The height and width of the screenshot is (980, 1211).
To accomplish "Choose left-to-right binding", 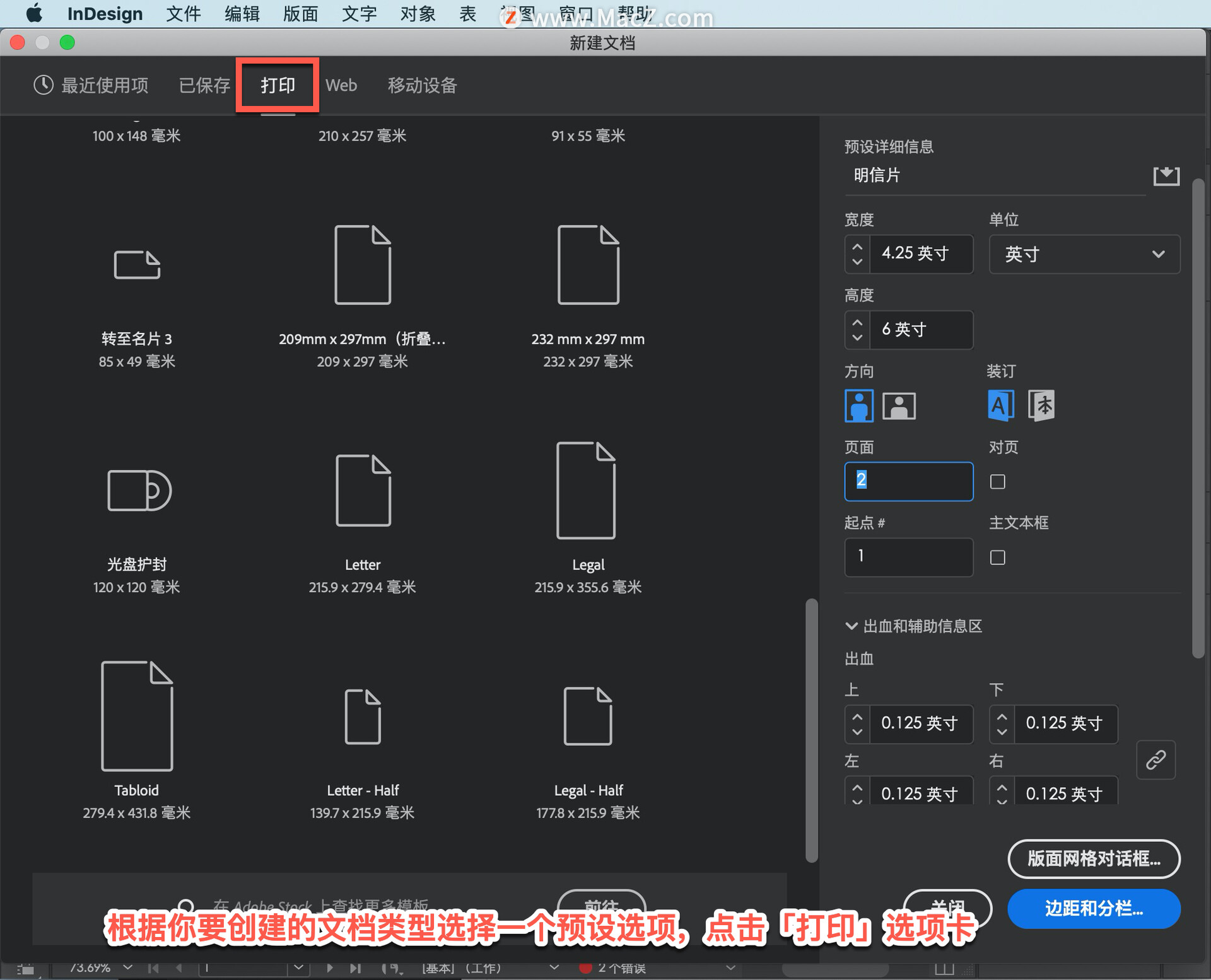I will [1001, 405].
